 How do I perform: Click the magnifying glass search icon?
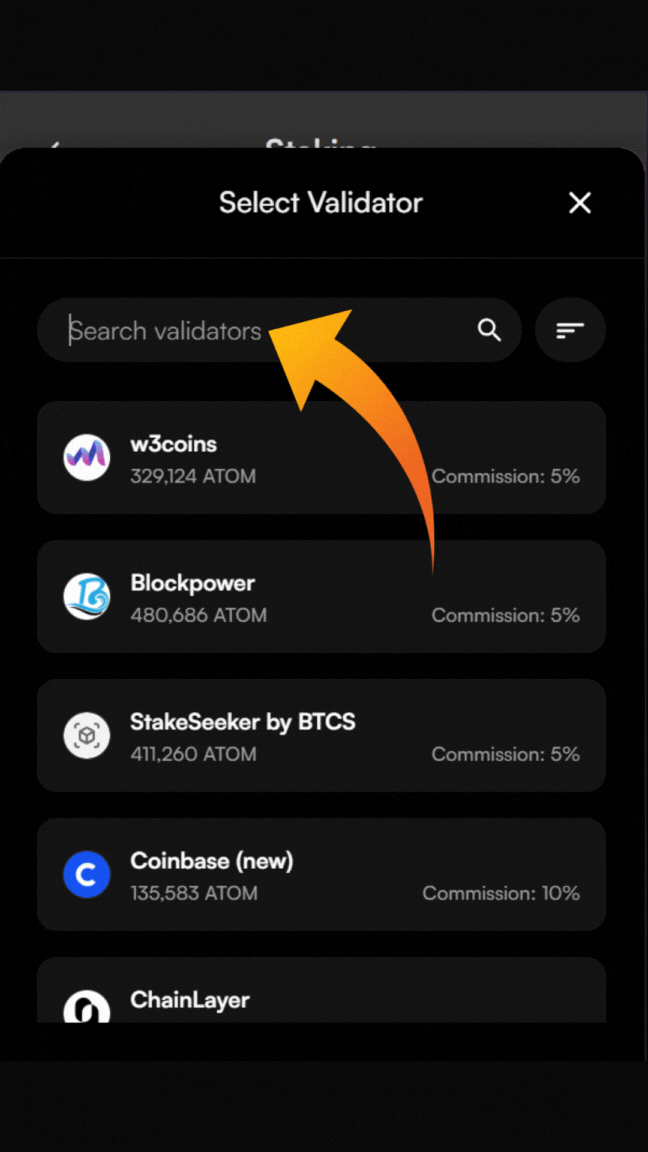[x=489, y=330]
